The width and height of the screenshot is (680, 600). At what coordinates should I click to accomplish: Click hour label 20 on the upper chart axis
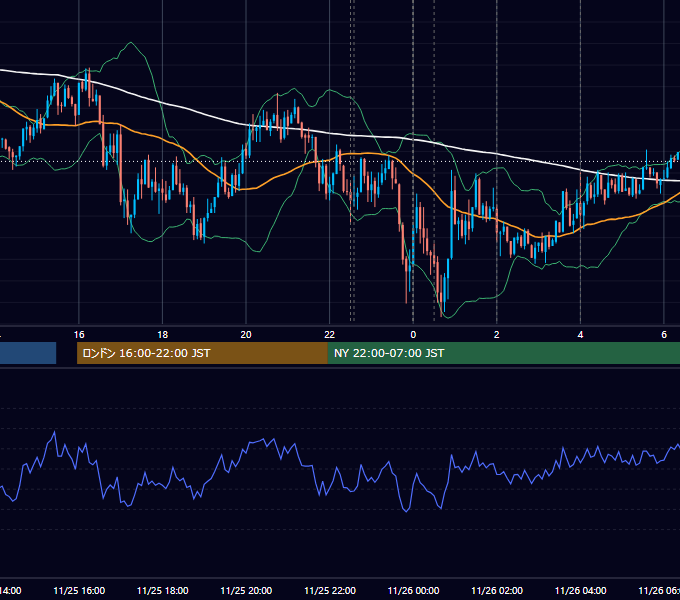246,335
